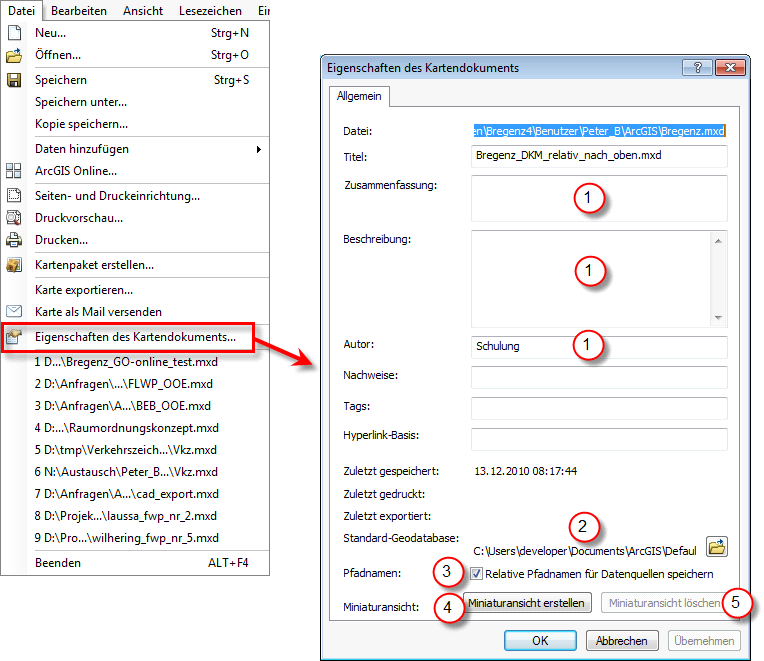Switch to the Allgemein tab
This screenshot has width=764, height=661.
[x=359, y=96]
